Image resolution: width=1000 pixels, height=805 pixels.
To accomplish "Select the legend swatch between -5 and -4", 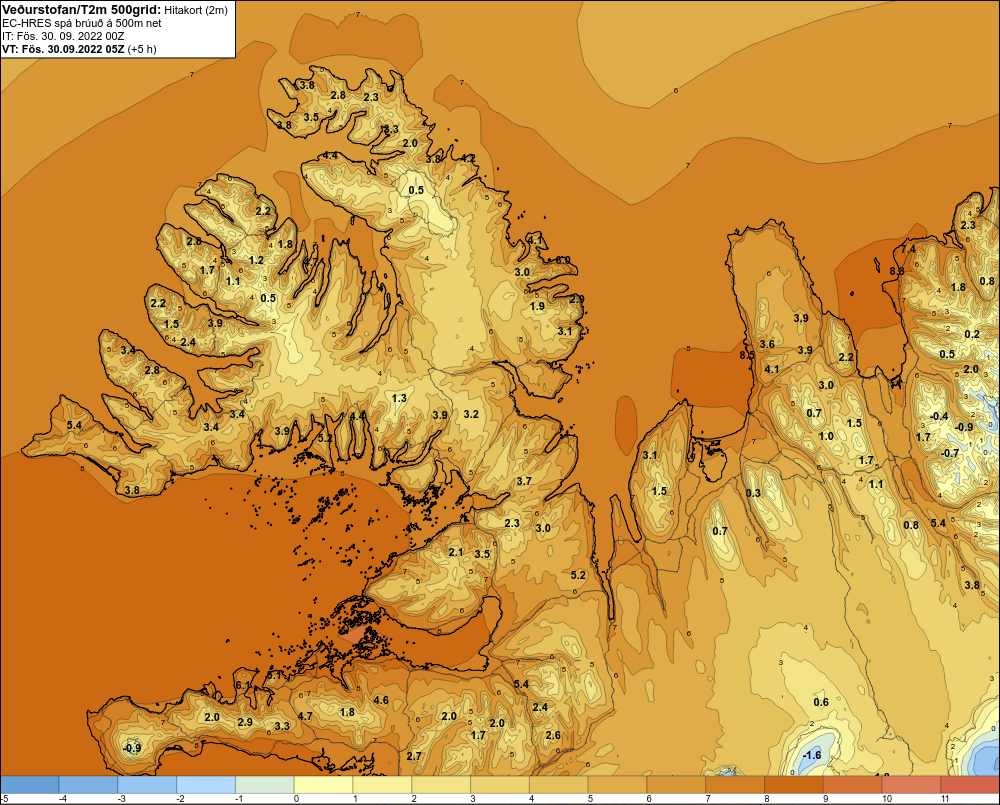I will point(29,785).
